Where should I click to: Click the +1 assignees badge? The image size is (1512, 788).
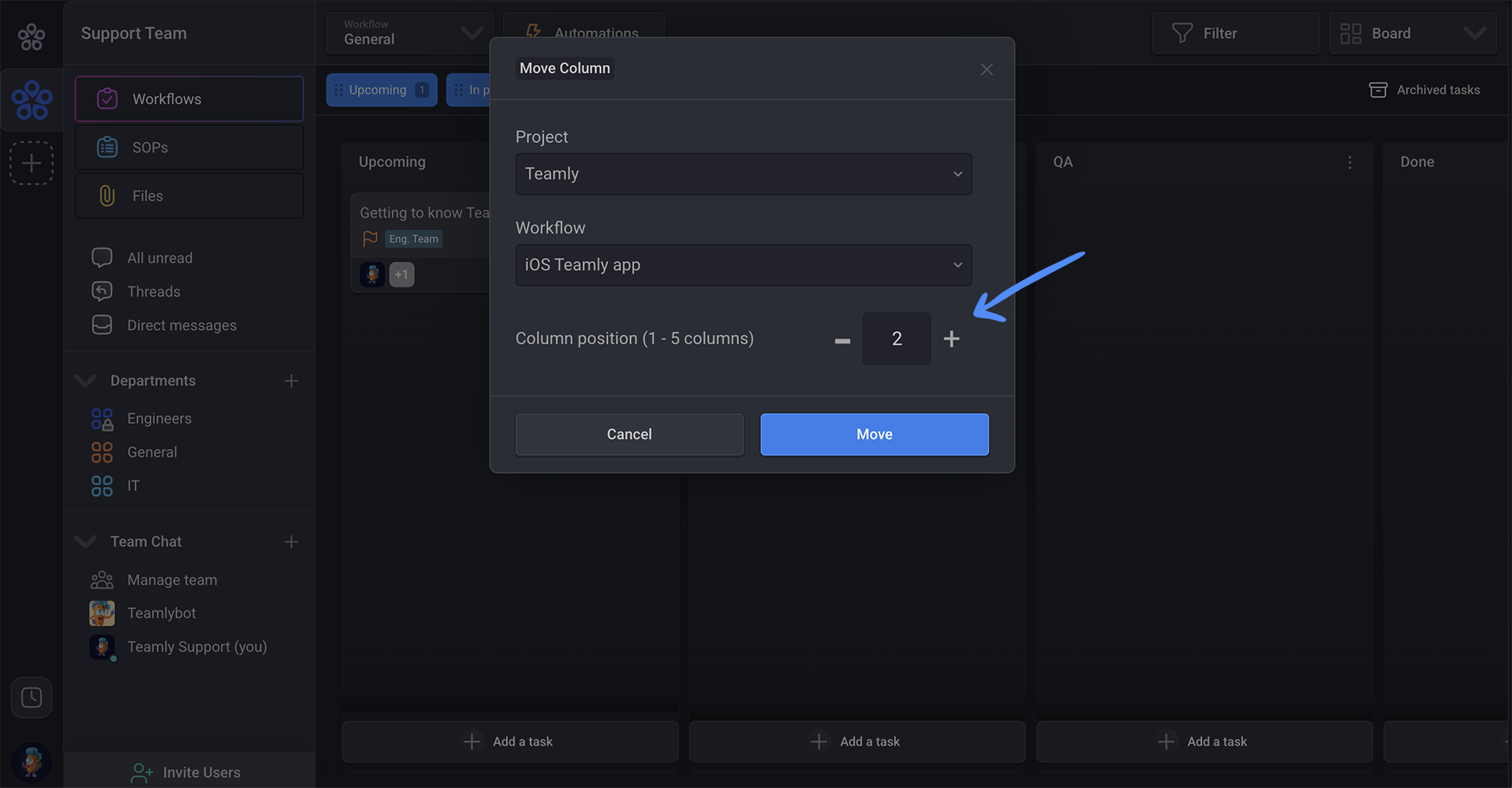click(x=402, y=275)
